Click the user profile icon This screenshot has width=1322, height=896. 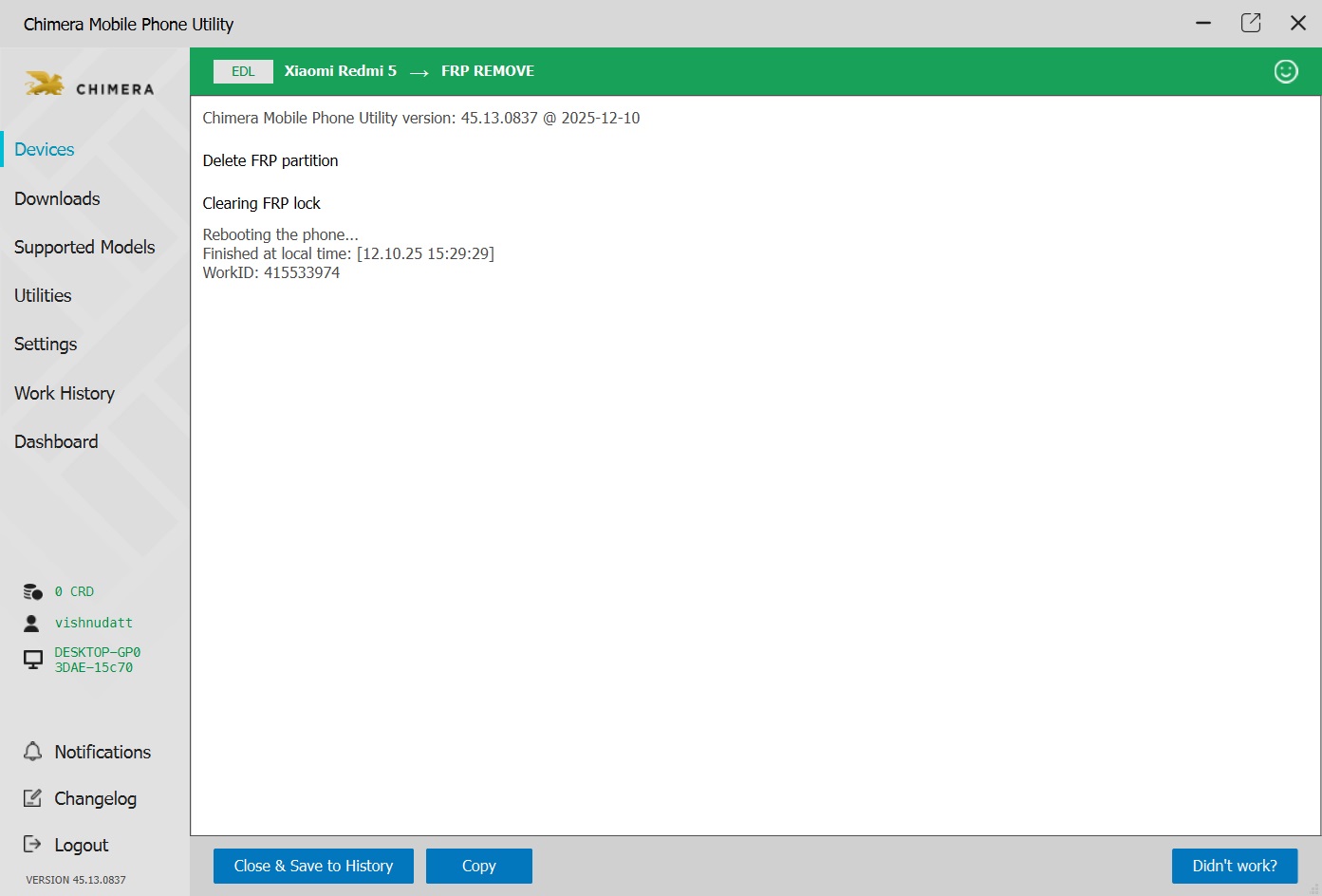pos(31,623)
